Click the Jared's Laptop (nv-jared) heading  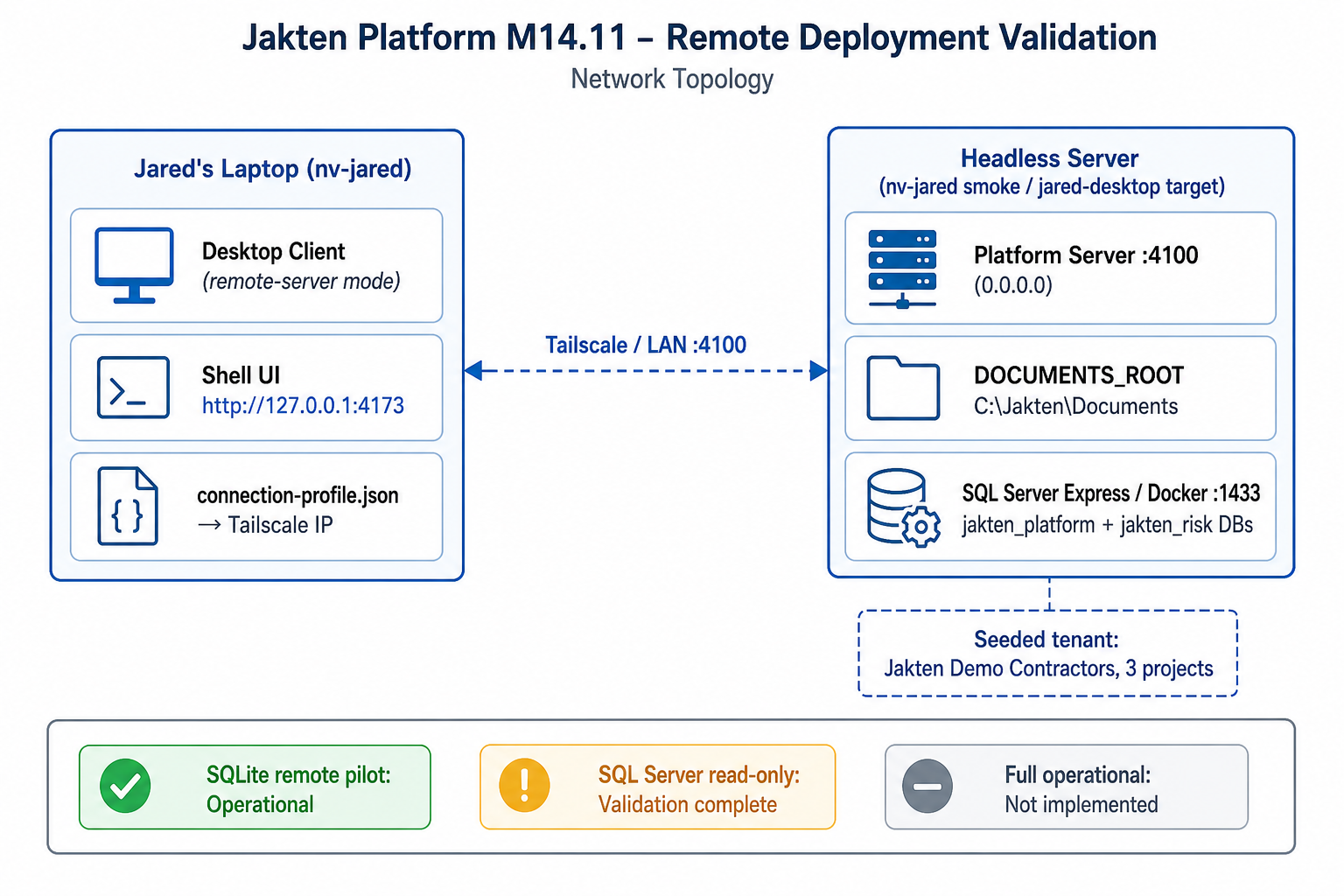[272, 168]
